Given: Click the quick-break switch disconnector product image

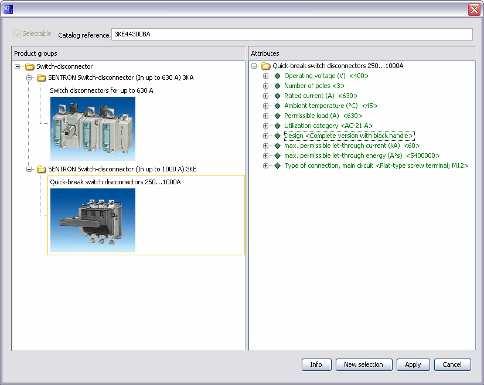Looking at the screenshot, I should 93,220.
